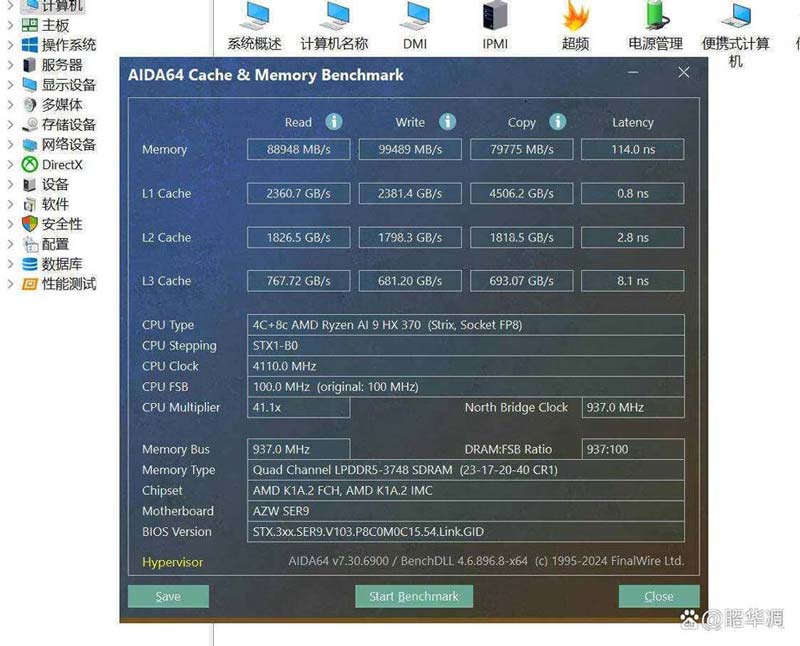Click the 设备 devices icon in the tree
Screen dimensions: 800x646
point(30,184)
